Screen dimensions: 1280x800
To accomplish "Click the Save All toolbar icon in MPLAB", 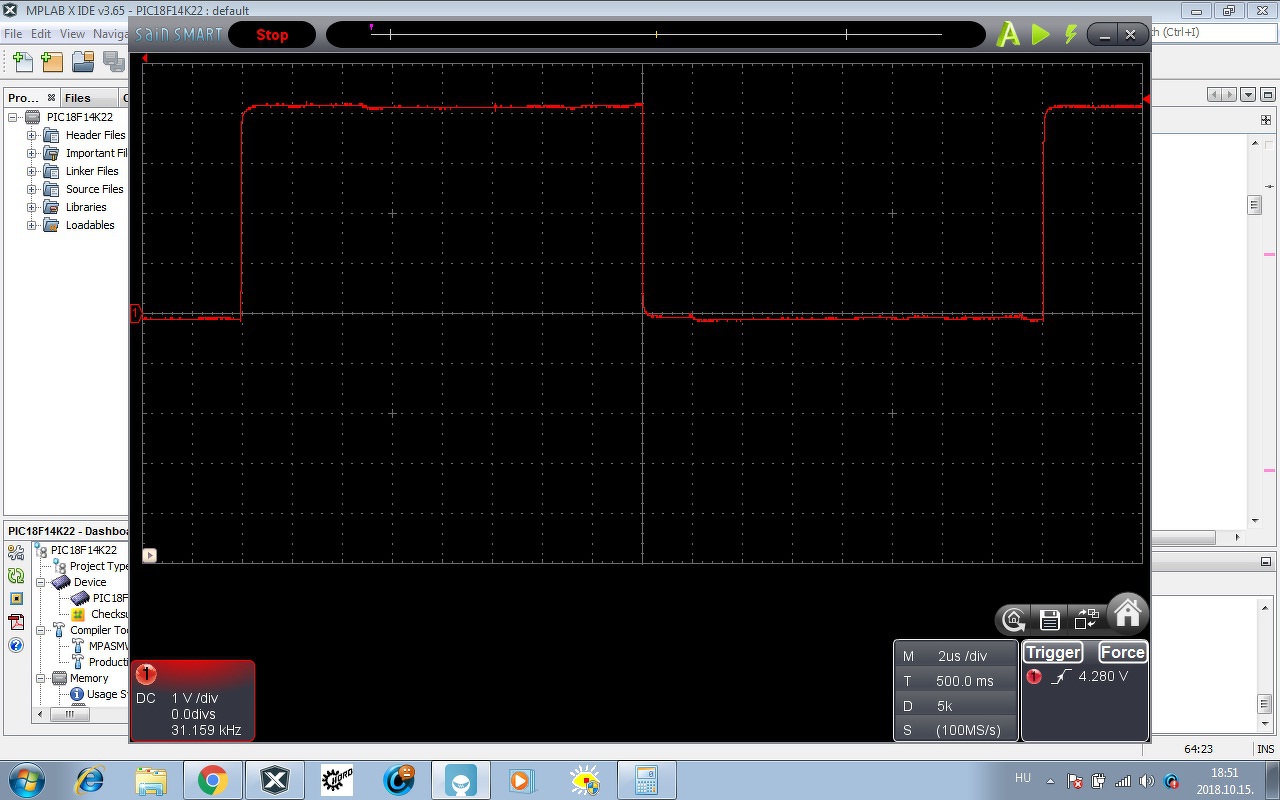I will pos(113,62).
